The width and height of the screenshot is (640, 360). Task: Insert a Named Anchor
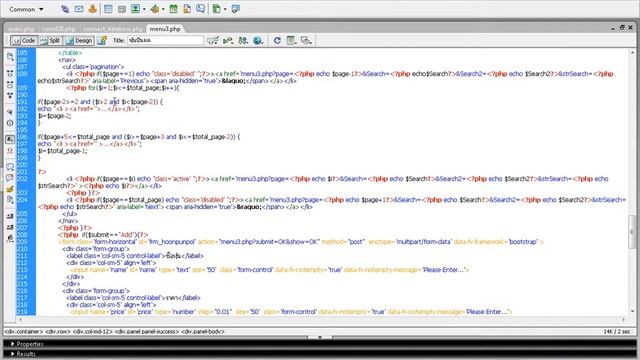pos(93,9)
